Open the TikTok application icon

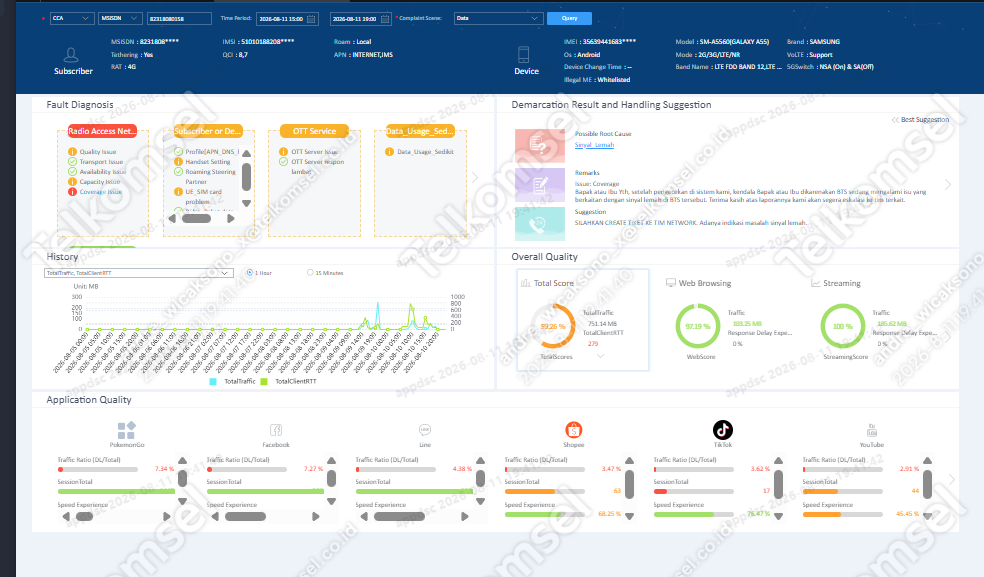click(723, 430)
